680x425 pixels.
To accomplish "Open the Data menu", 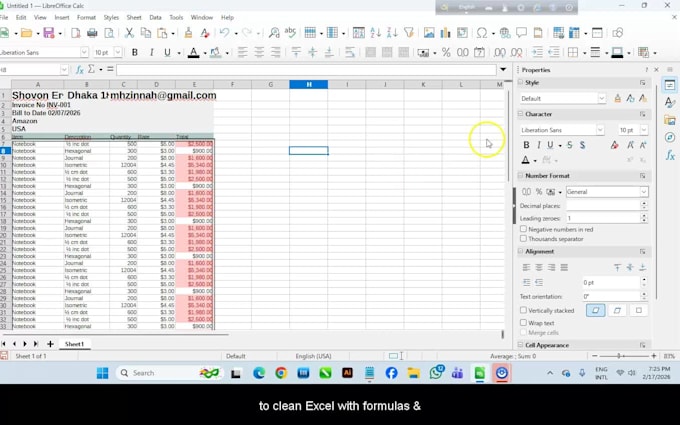I will point(155,17).
